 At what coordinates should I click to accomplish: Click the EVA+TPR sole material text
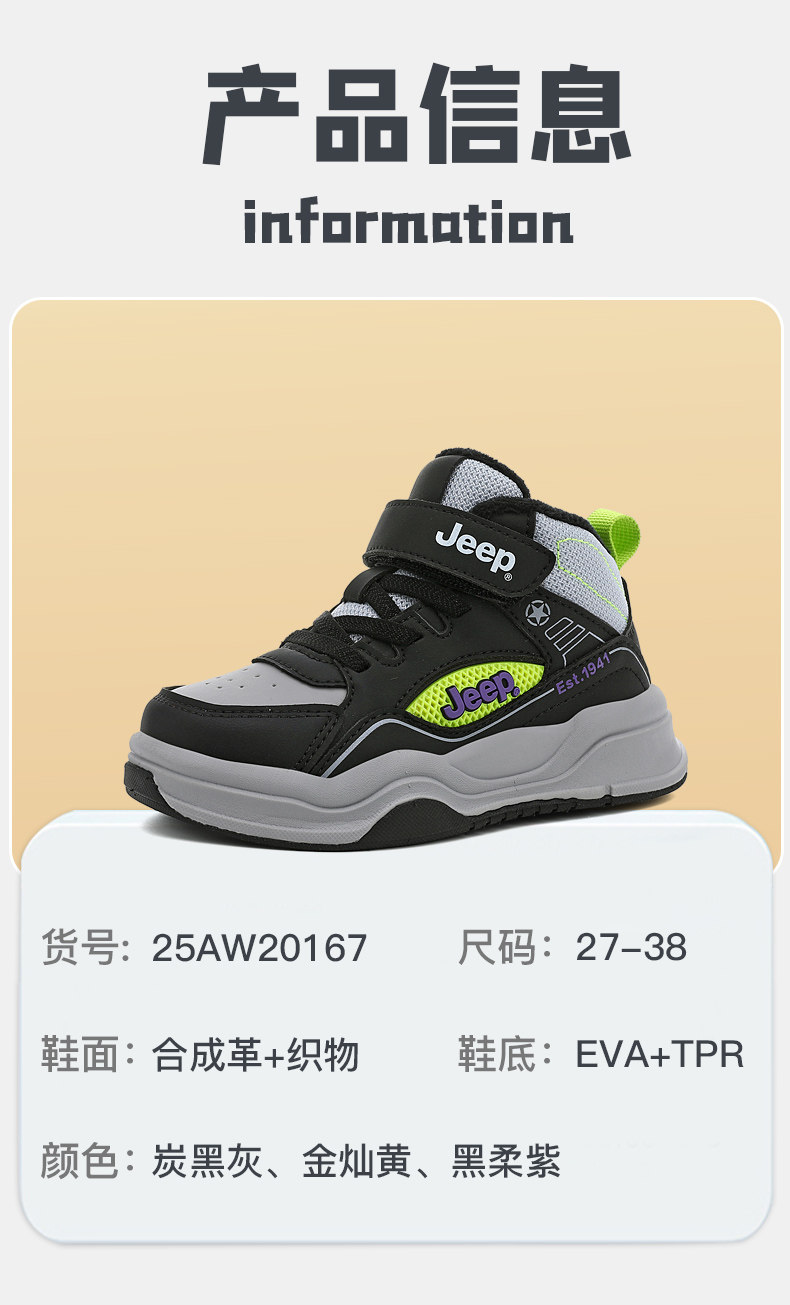660,1055
